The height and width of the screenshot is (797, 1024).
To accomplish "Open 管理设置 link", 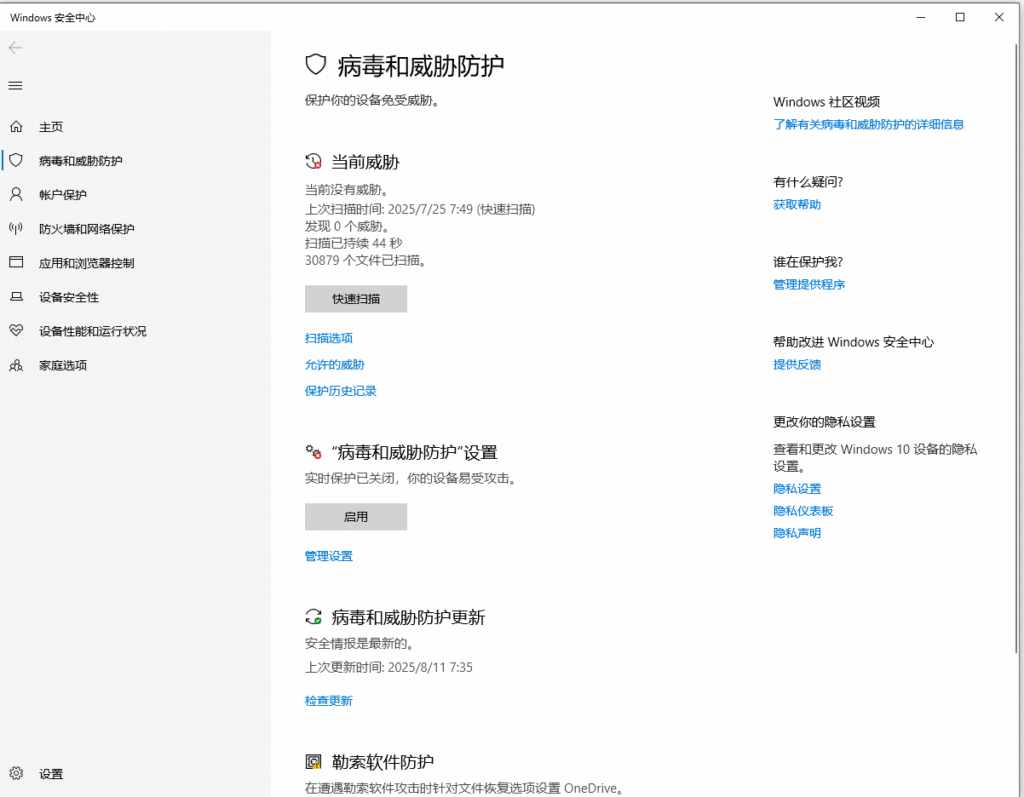I will click(x=328, y=556).
